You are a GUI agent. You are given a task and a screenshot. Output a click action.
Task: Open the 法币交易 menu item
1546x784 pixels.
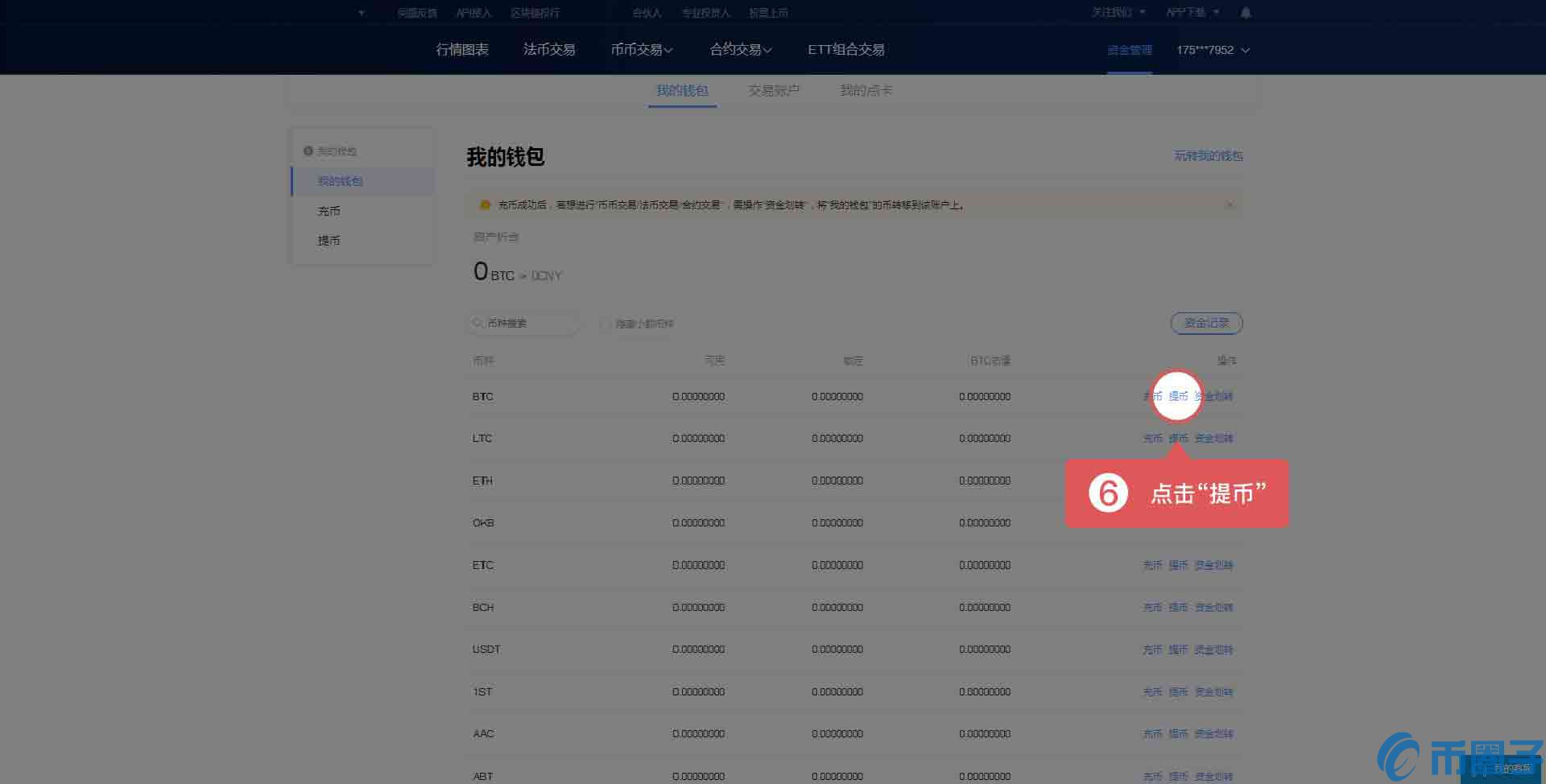point(549,49)
